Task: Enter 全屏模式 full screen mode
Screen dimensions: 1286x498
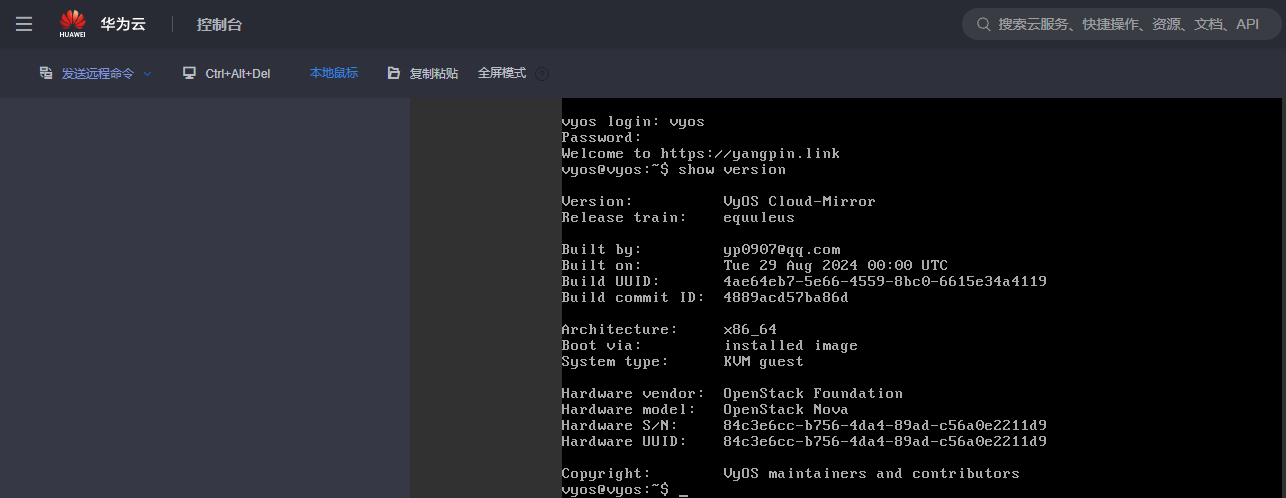Action: coord(502,73)
